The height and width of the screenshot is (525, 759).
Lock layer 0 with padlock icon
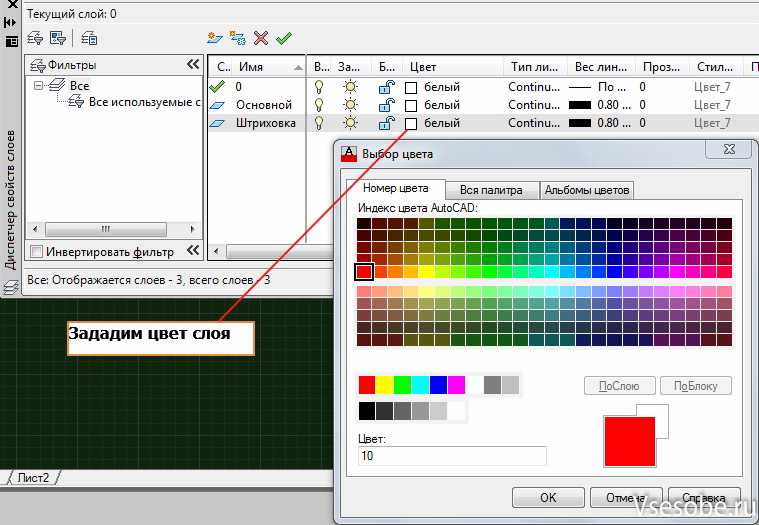386,87
